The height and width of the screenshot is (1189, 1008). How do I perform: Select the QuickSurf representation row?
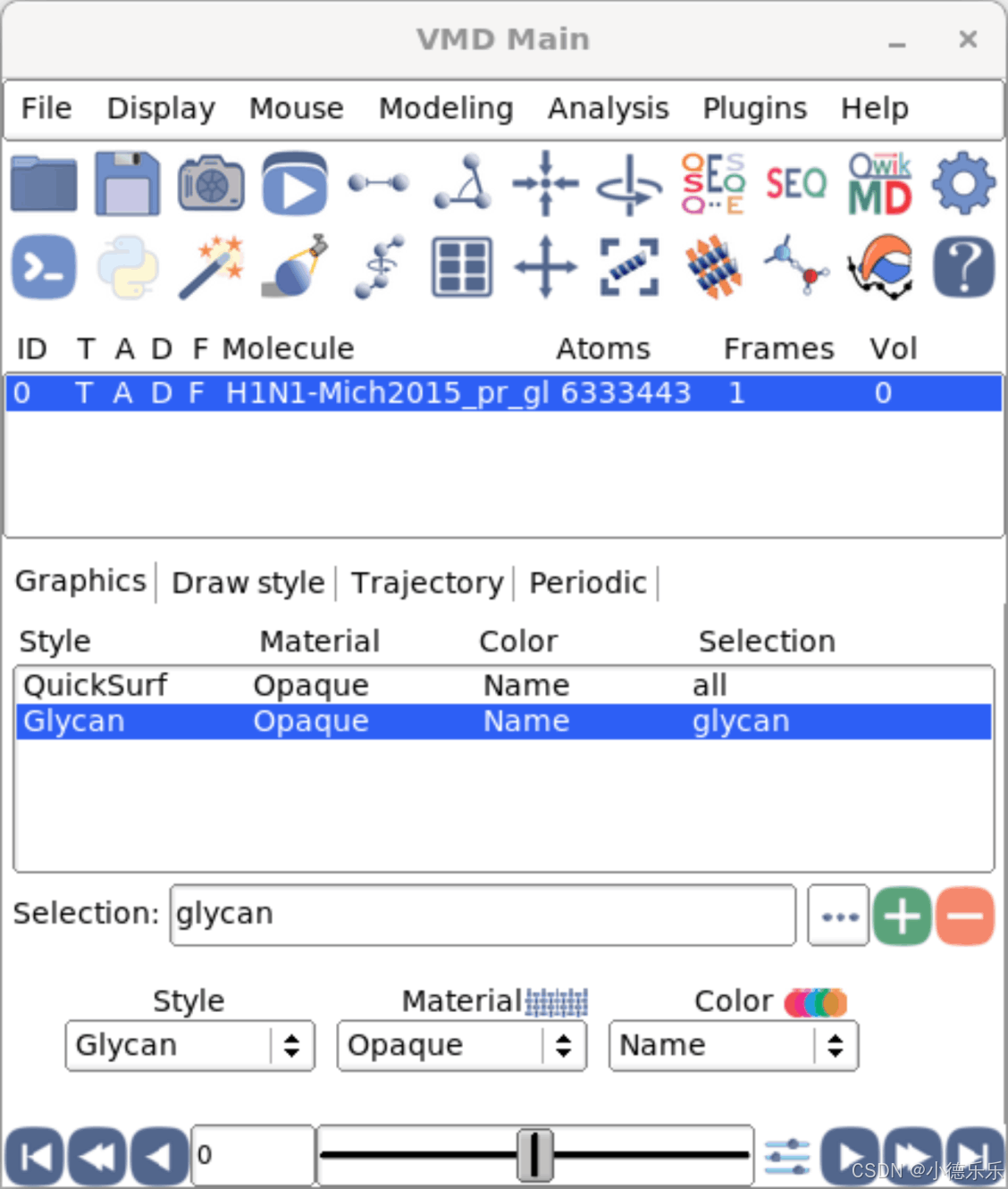(504, 685)
